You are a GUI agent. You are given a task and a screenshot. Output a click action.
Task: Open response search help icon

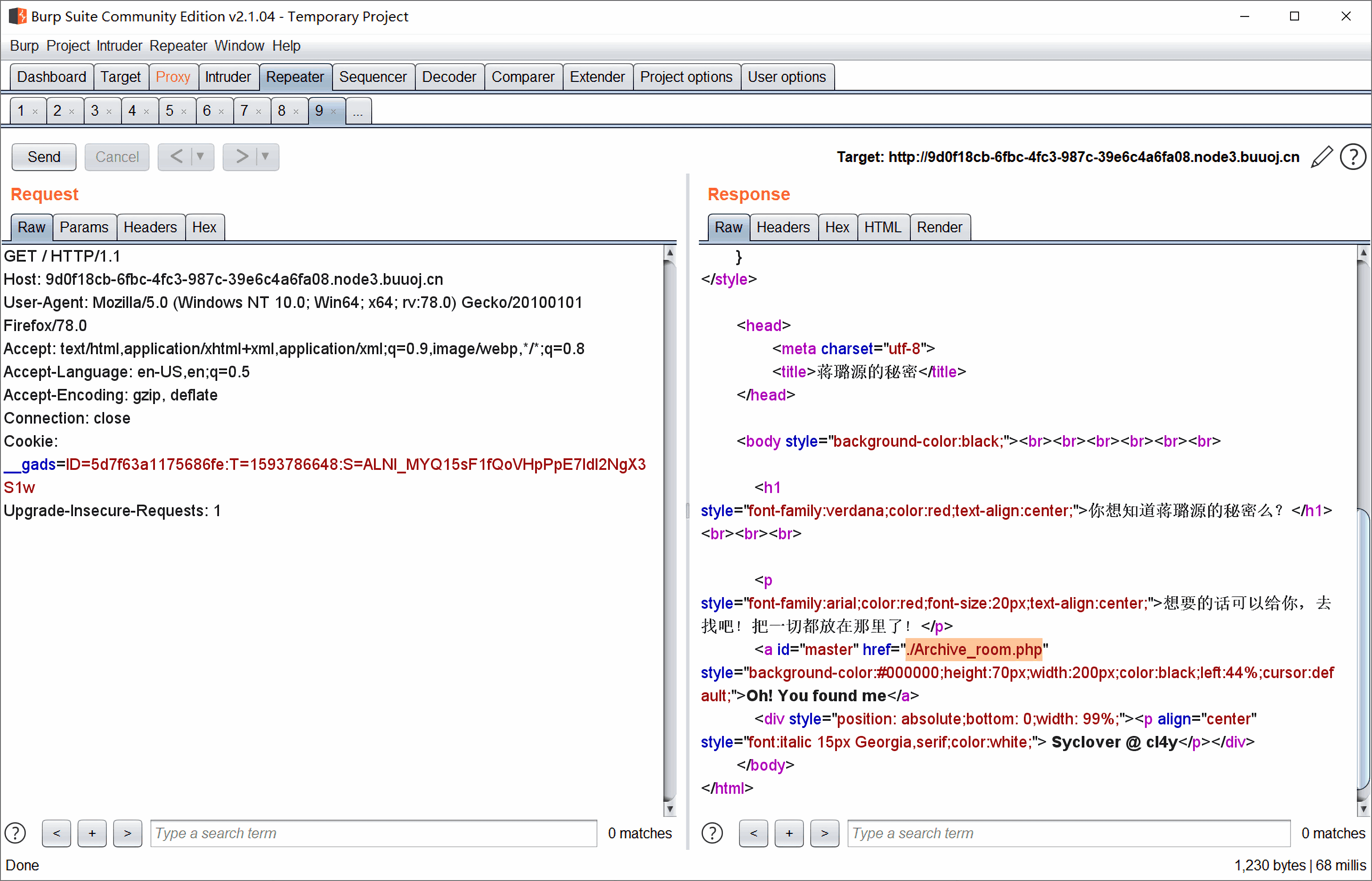pyautogui.click(x=712, y=833)
